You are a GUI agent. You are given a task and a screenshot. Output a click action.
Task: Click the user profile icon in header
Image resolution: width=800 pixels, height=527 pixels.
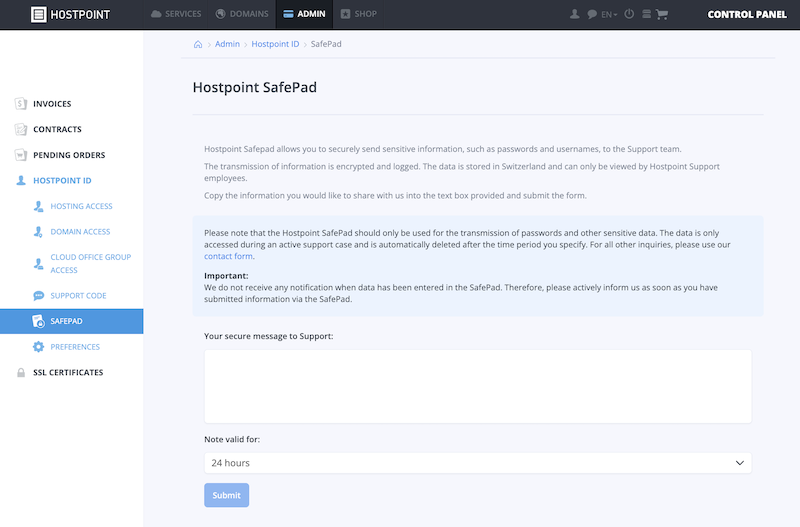pyautogui.click(x=574, y=14)
